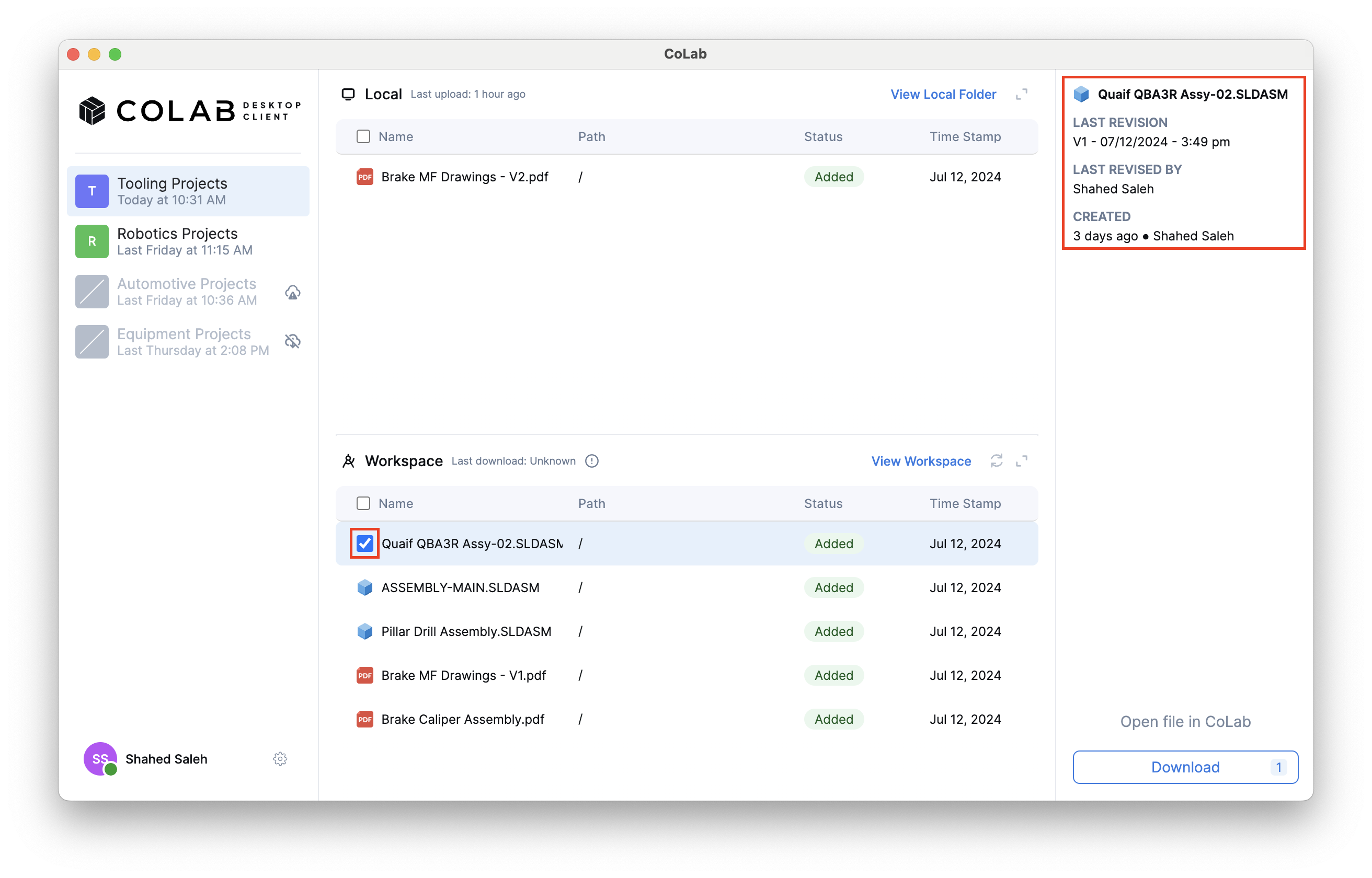Click Status column header in Workspace table

pyautogui.click(x=823, y=503)
